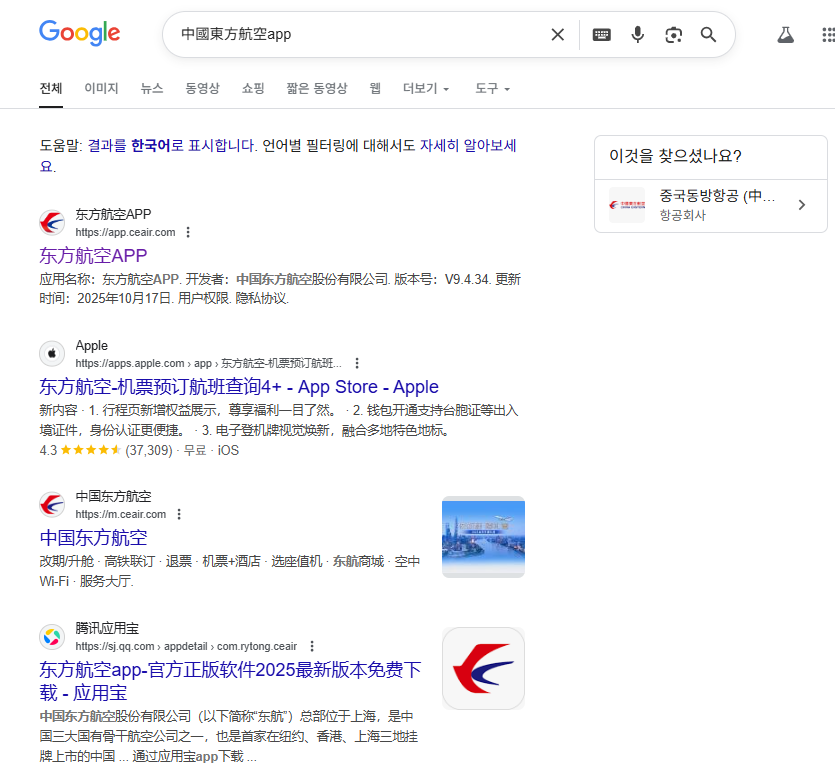Image resolution: width=835 pixels, height=766 pixels.
Task: Click the Apple favicon icon
Action: [52, 354]
